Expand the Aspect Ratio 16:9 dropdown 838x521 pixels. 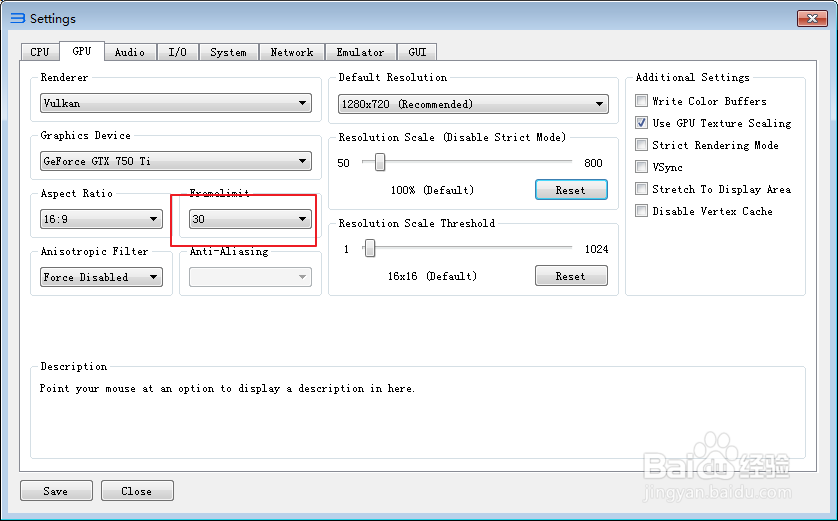click(x=102, y=219)
